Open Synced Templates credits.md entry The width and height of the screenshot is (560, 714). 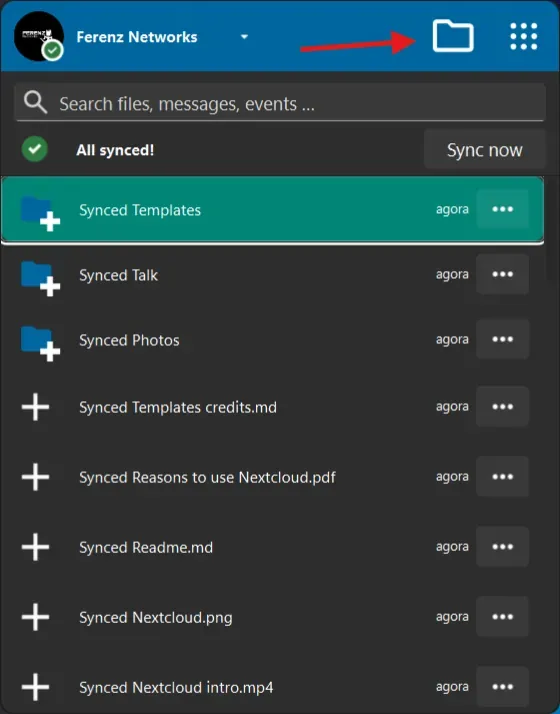(x=272, y=407)
